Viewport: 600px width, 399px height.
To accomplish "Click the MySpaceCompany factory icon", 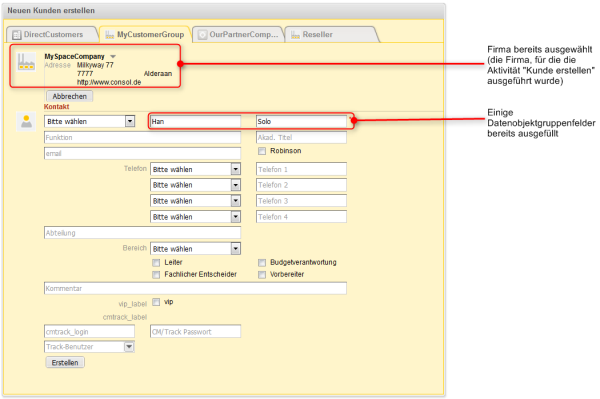I will tap(26, 62).
